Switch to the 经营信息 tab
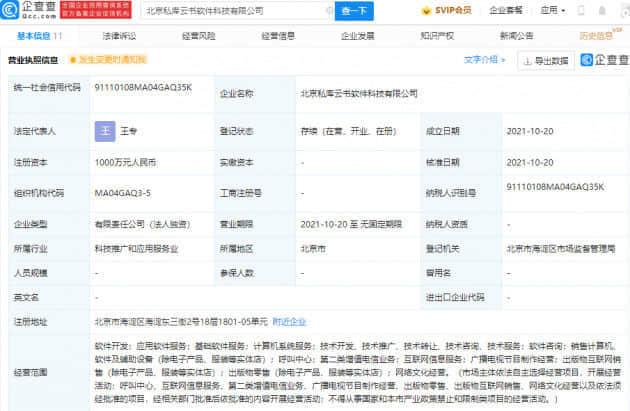Image resolution: width=630 pixels, height=411 pixels. click(278, 36)
